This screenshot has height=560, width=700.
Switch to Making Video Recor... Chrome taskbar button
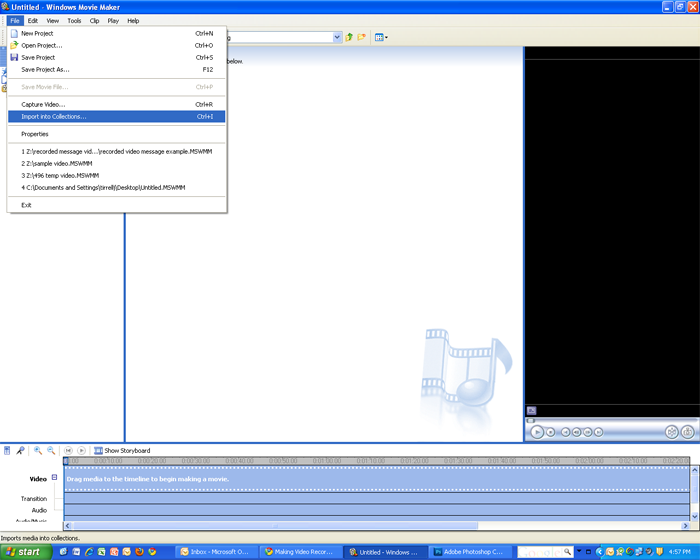click(302, 552)
